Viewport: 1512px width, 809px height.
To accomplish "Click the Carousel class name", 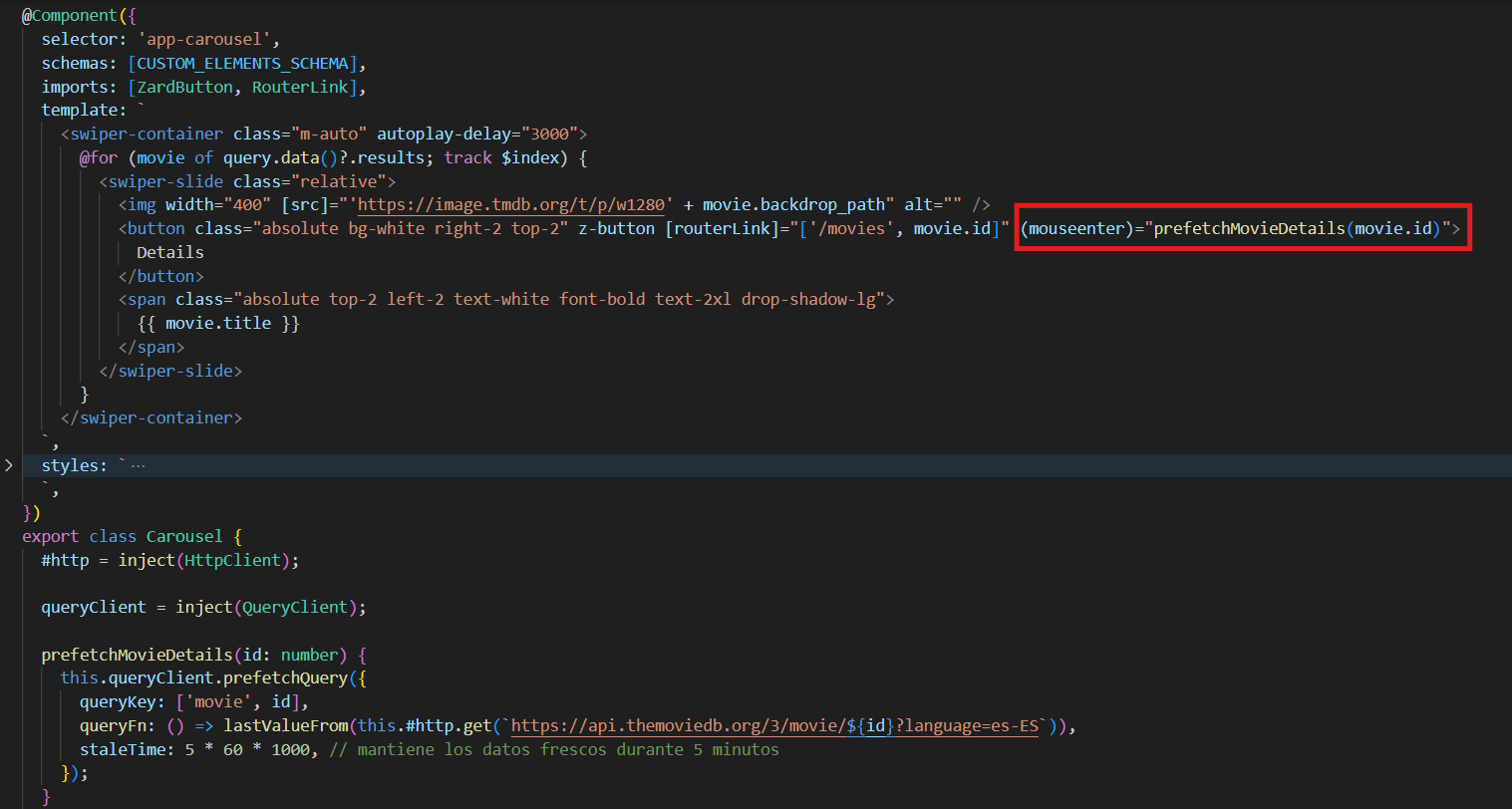I will click(184, 536).
